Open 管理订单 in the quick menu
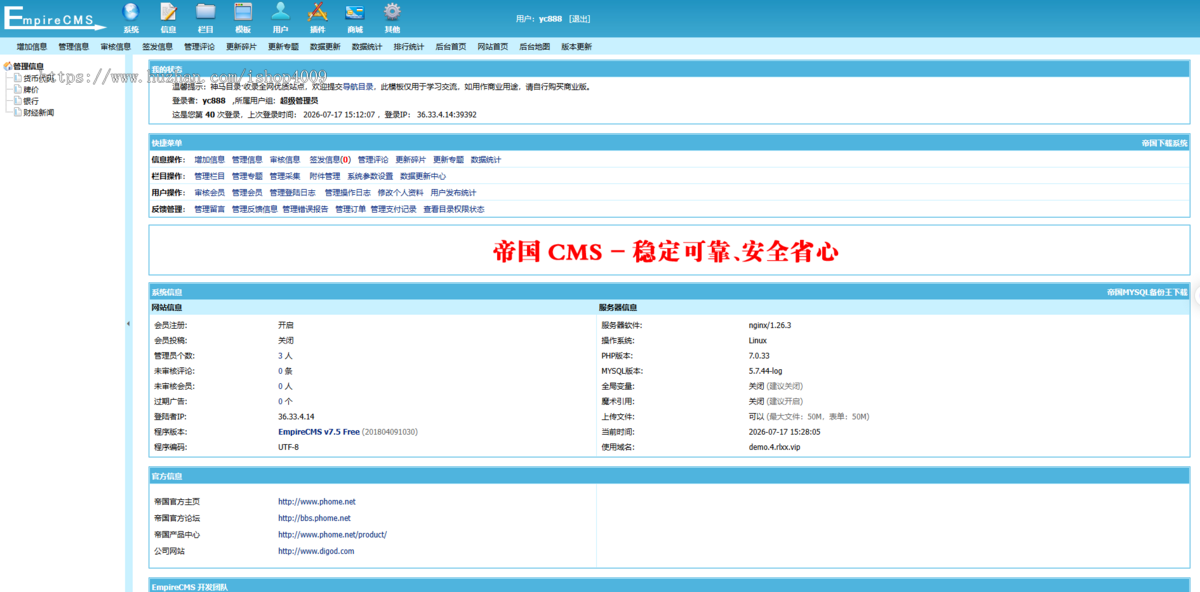The height and width of the screenshot is (592, 1200). point(351,209)
